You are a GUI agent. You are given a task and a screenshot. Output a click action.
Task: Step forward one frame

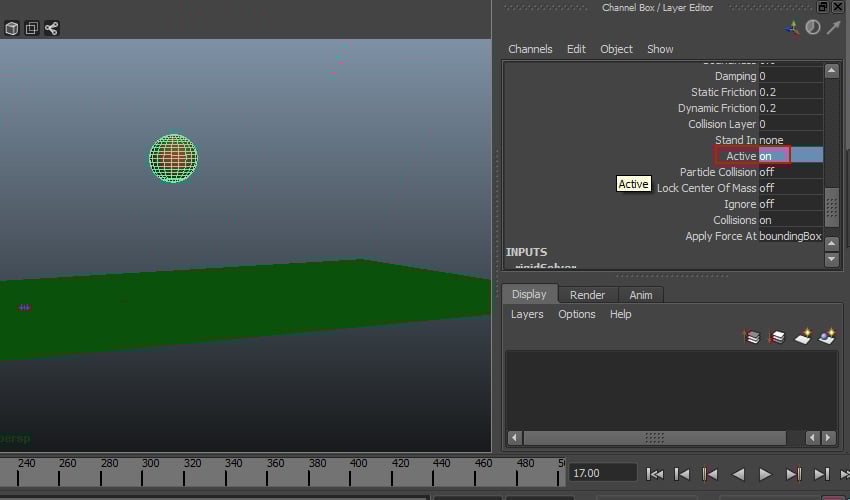tap(821, 475)
